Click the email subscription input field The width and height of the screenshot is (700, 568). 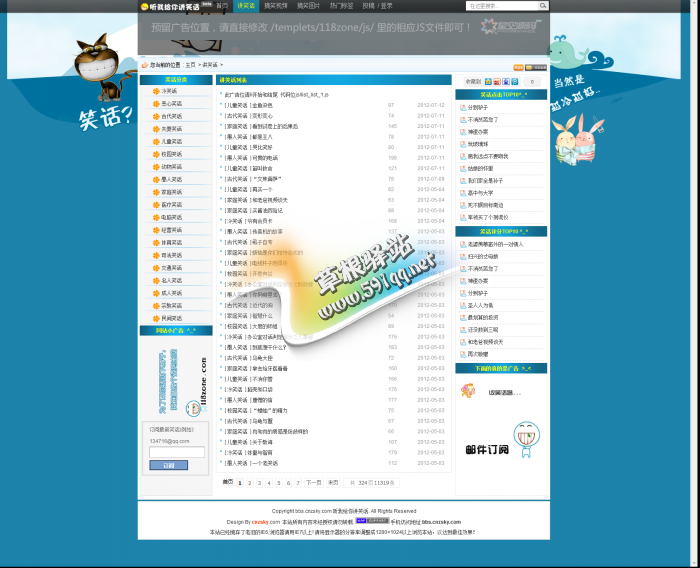[176, 452]
